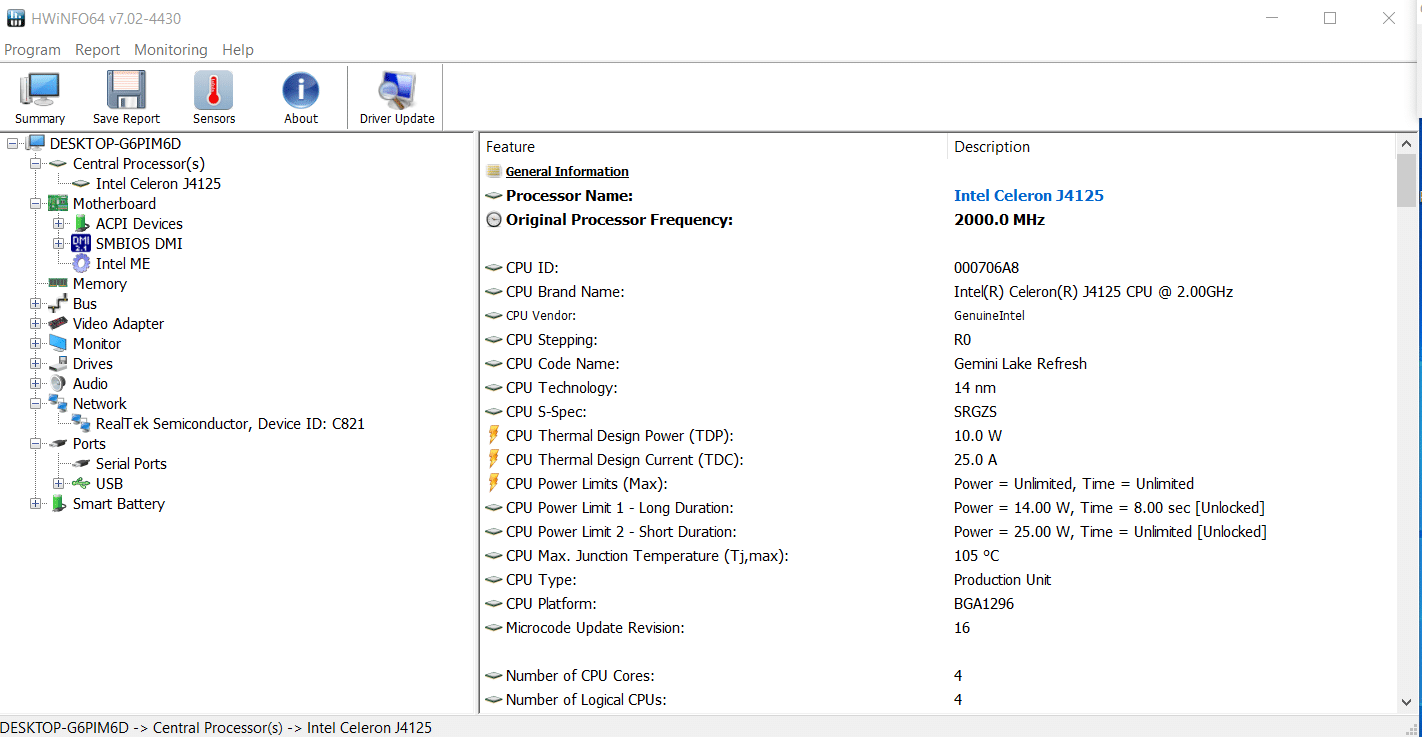1422x737 pixels.
Task: Click the Bus icon in tree
Action: pyautogui.click(x=59, y=303)
